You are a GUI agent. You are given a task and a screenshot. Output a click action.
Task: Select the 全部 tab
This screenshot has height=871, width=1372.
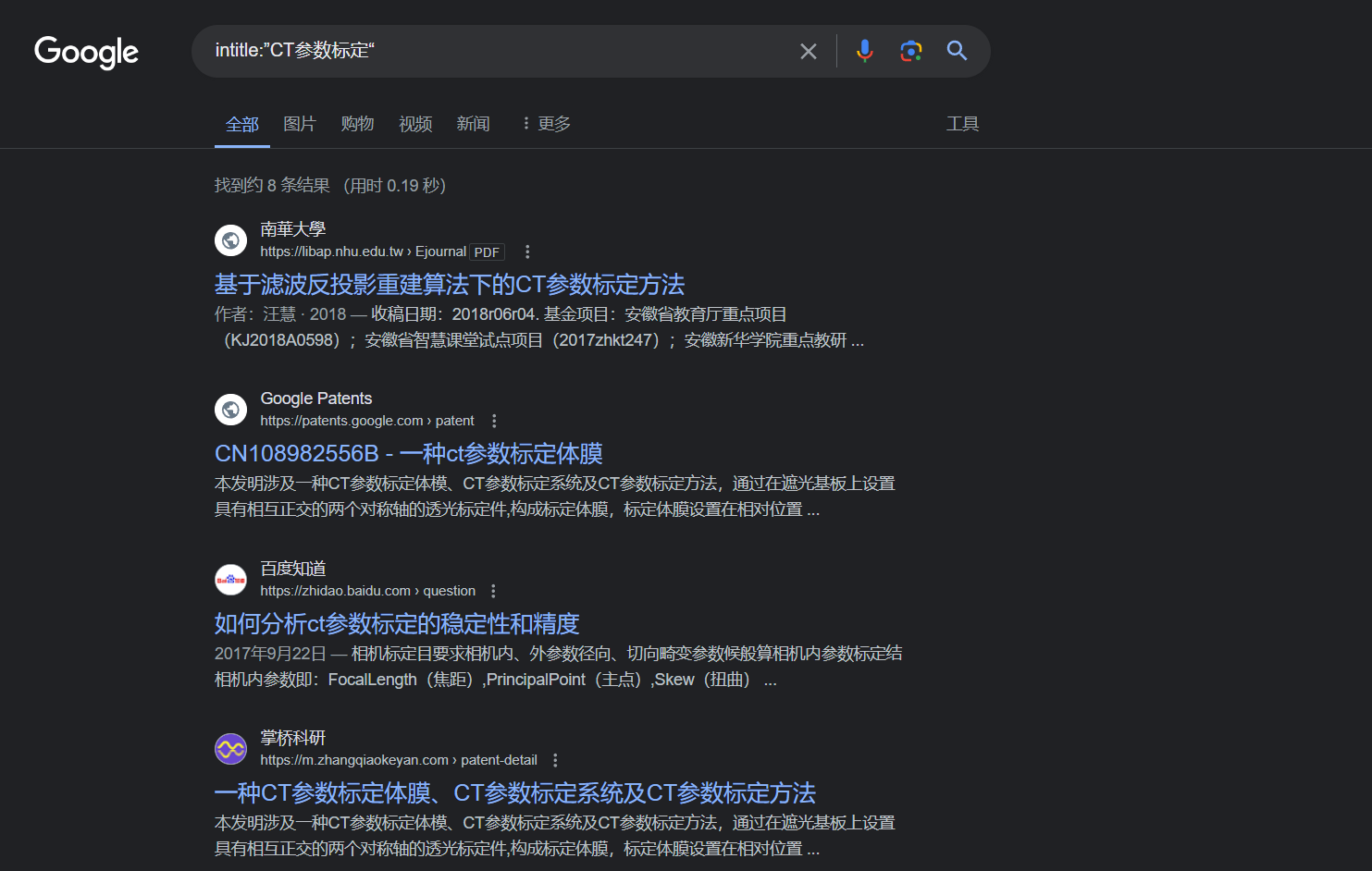[242, 124]
